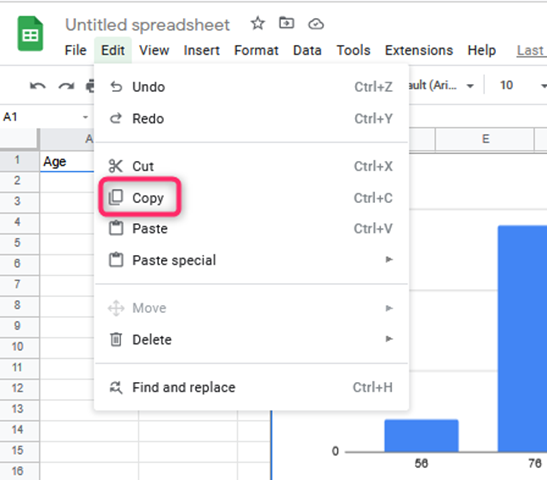Select Paste from the Edit menu
The height and width of the screenshot is (480, 547).
(x=251, y=229)
